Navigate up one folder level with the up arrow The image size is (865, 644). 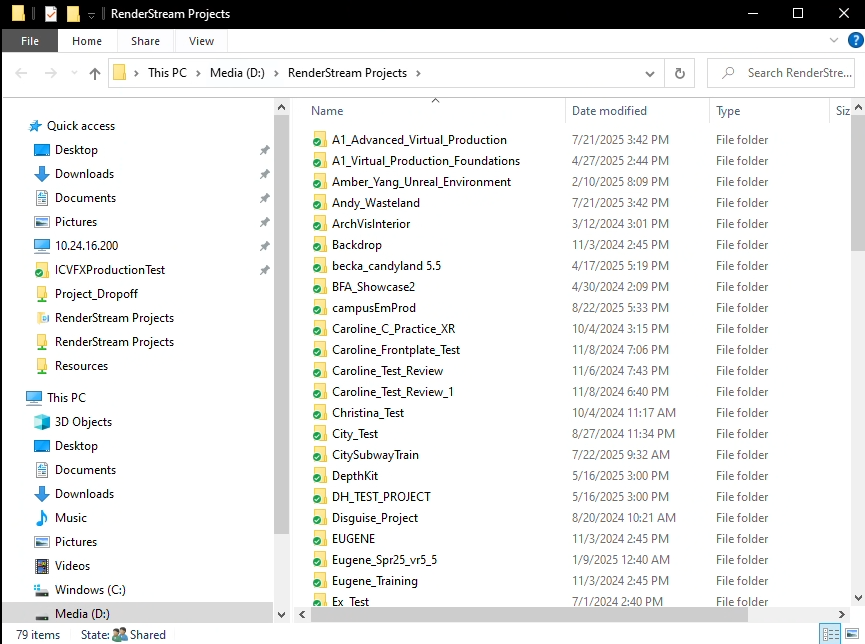click(94, 73)
